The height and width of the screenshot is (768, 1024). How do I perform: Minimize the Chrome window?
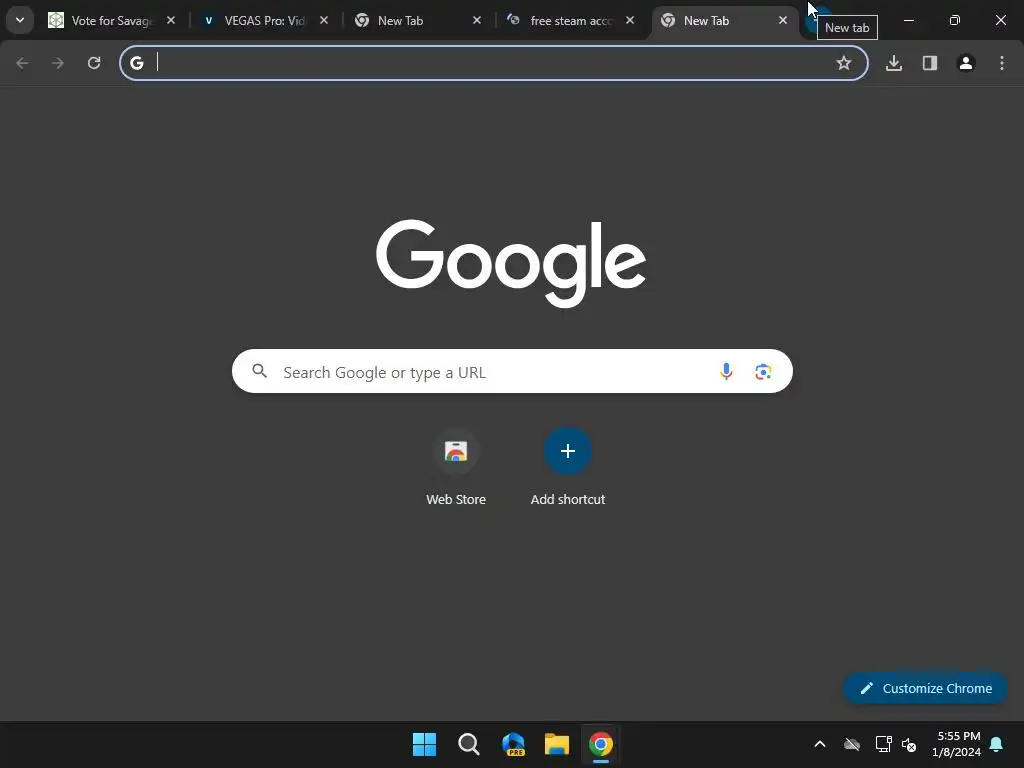908,20
